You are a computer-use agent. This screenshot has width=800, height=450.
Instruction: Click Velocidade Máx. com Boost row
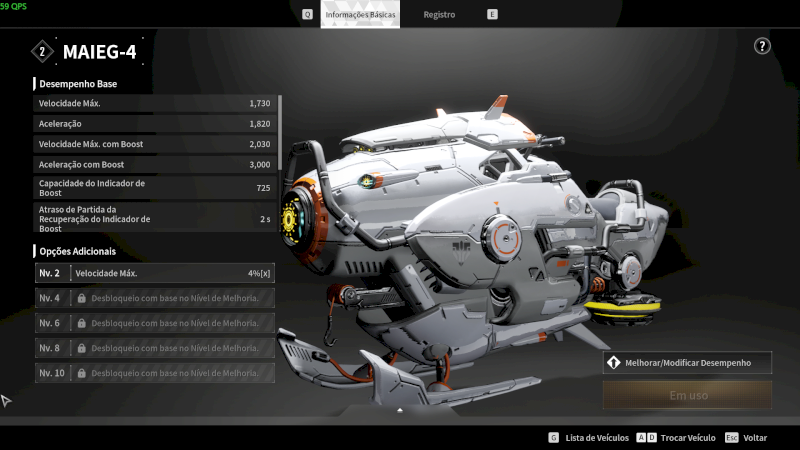pyautogui.click(x=155, y=144)
